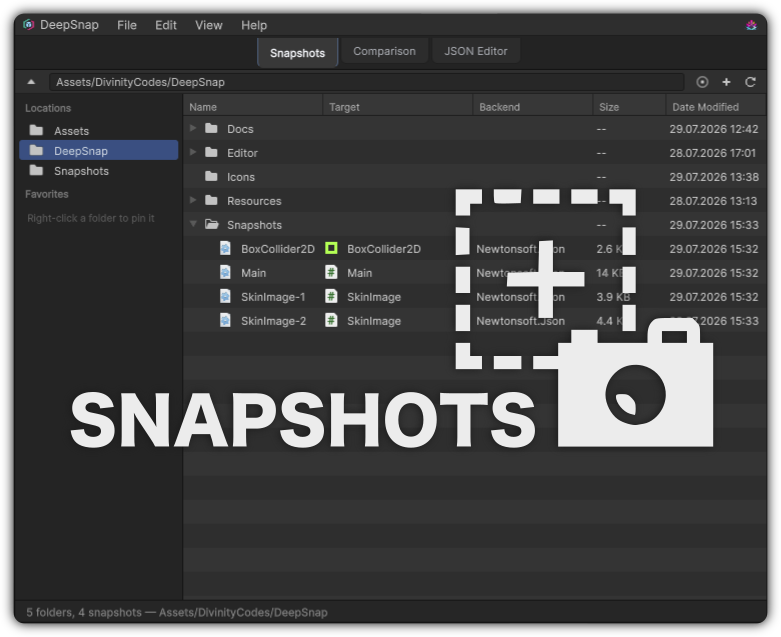Screen dimensions: 781x637
Task: Click the Main target name
Action: (360, 272)
